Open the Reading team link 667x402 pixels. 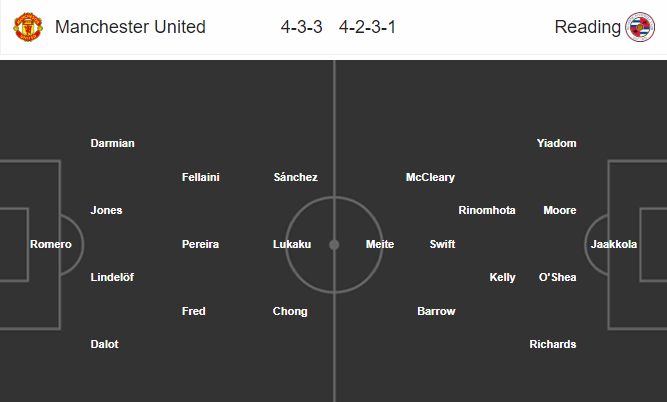(x=587, y=27)
